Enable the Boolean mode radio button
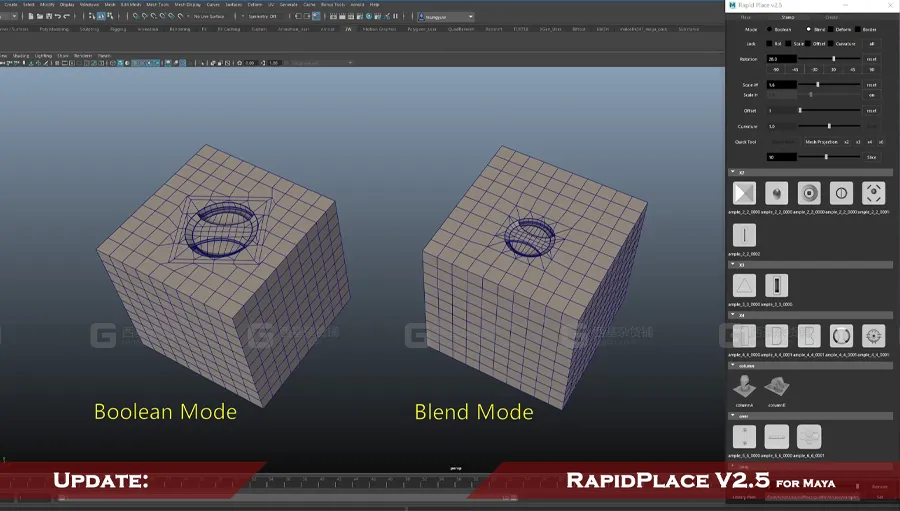The width and height of the screenshot is (900, 511). point(769,29)
